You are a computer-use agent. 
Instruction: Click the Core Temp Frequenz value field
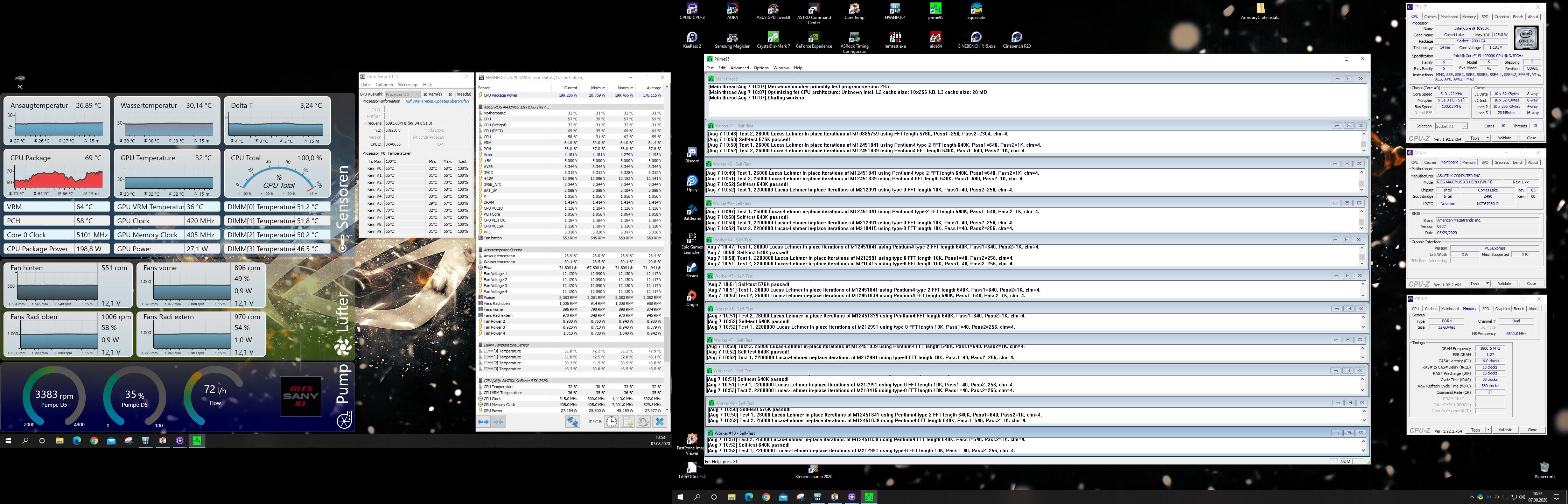coord(427,123)
